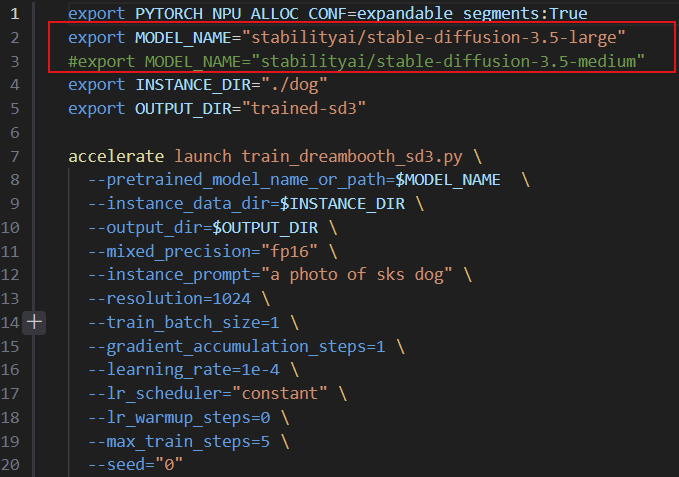This screenshot has height=477, width=679.
Task: Click the "constant" scheduler string
Action: coord(279,393)
